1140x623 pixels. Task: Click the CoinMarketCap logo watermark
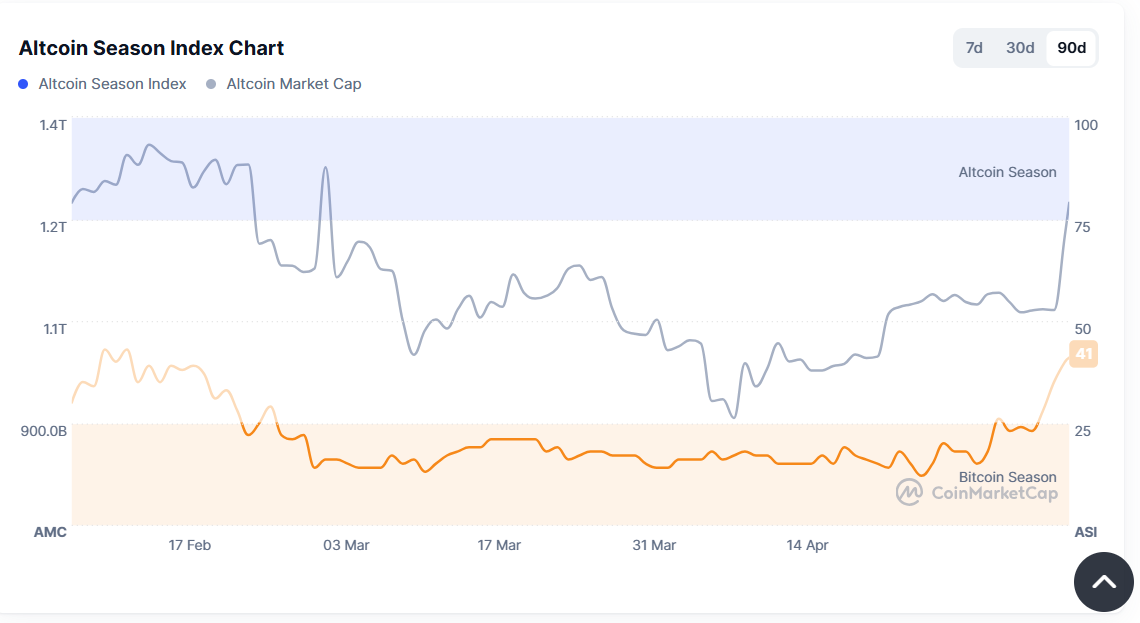[976, 492]
